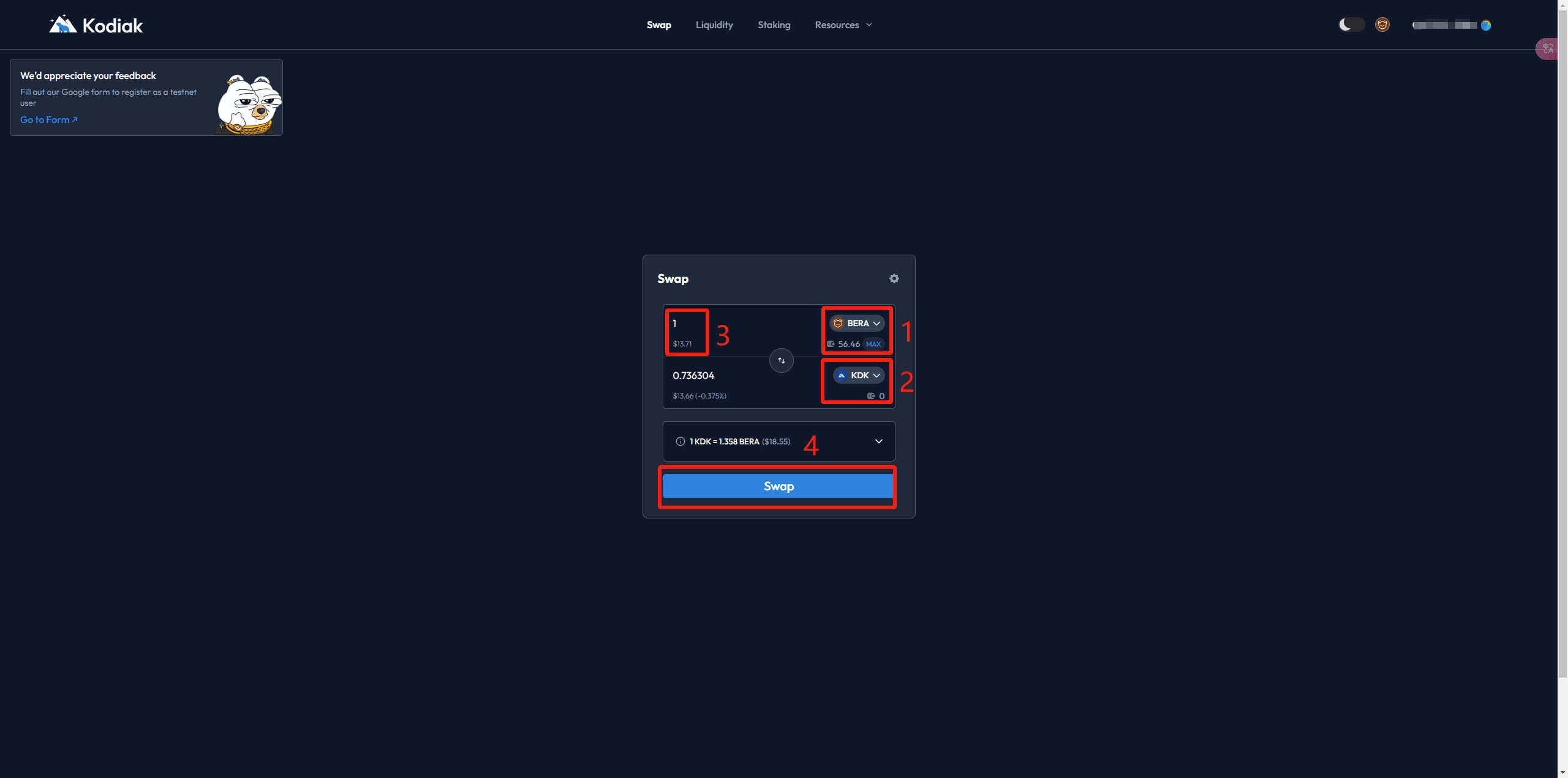Toggle the dark mode moon switch
1568x778 pixels.
coord(1351,24)
